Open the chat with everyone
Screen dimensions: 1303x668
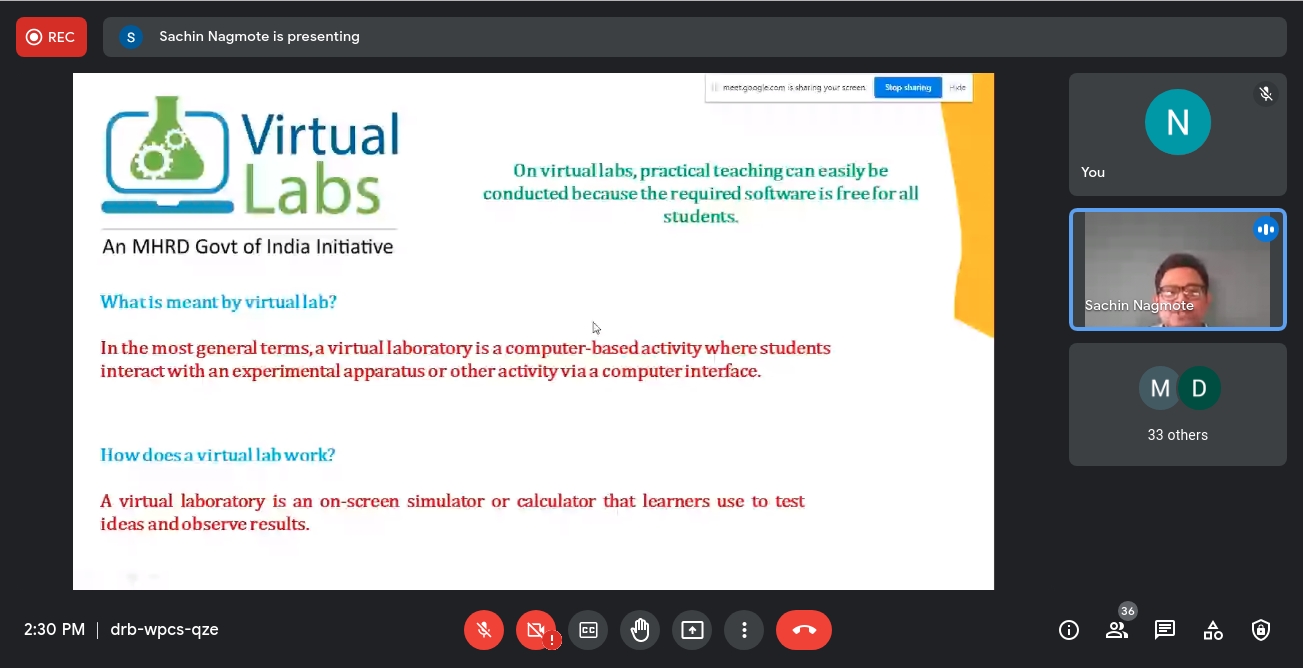[x=1165, y=630]
